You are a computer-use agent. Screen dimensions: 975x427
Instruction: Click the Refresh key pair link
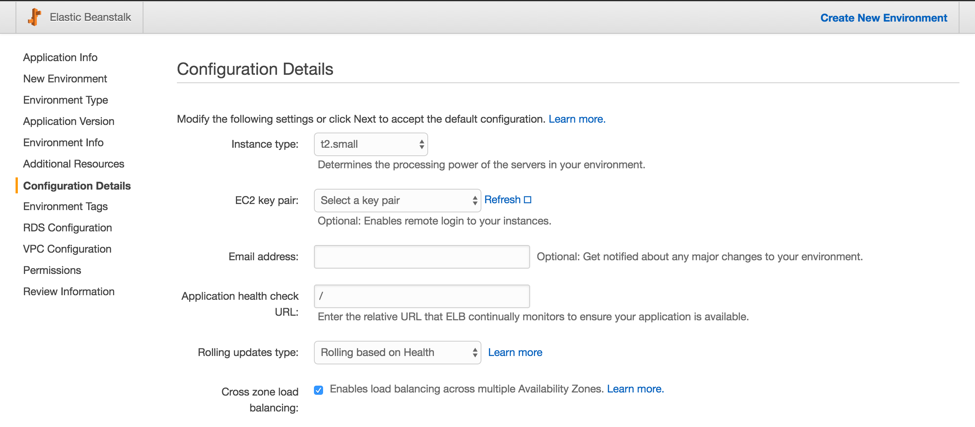(x=502, y=200)
